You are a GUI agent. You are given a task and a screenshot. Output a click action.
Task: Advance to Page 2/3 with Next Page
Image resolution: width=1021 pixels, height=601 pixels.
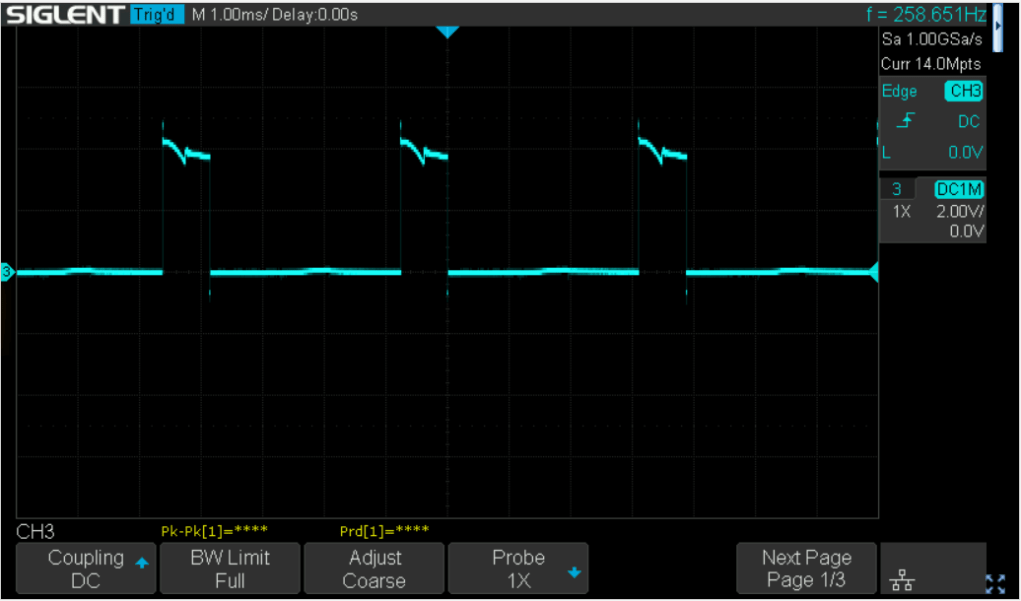805,567
